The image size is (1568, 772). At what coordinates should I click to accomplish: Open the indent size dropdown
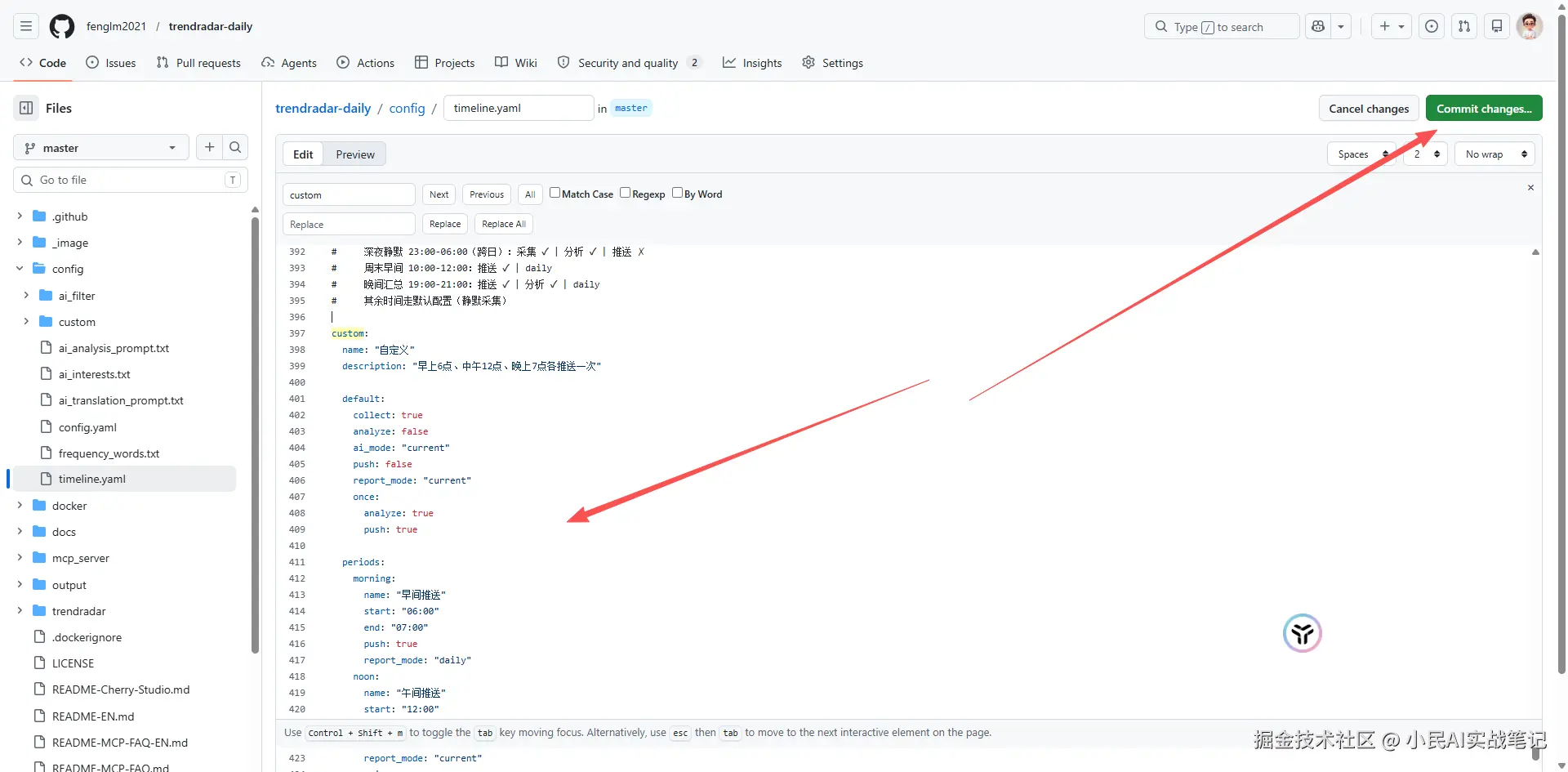coord(1426,154)
